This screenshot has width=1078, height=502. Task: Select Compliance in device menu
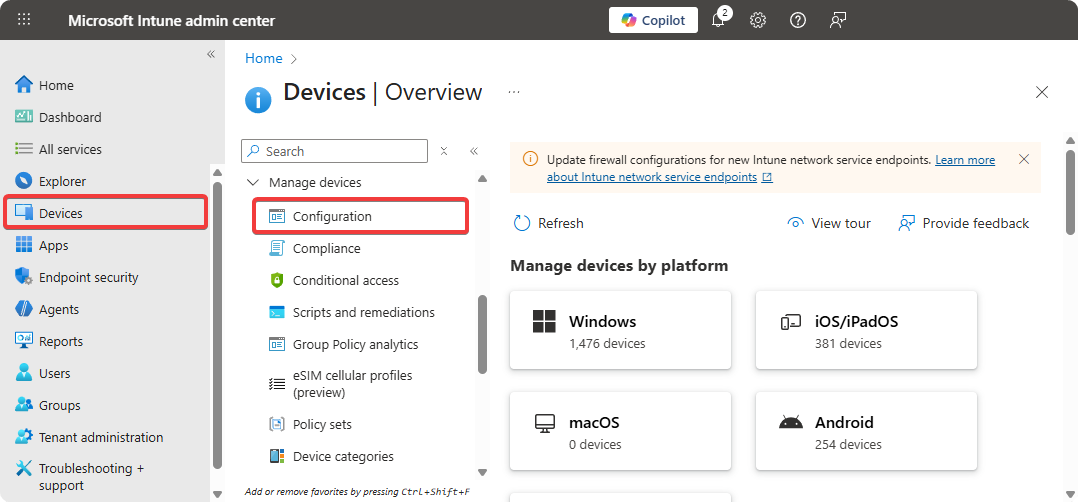326,248
